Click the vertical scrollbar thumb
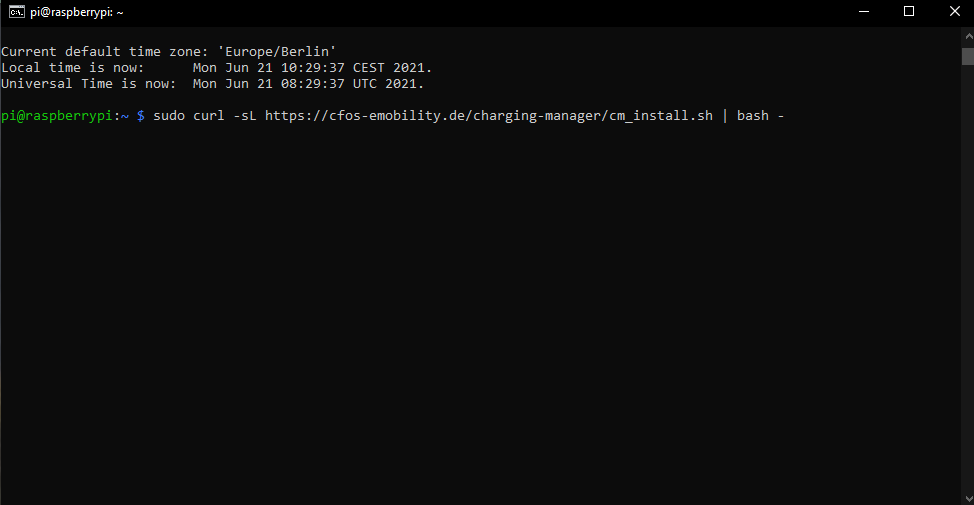 click(967, 55)
